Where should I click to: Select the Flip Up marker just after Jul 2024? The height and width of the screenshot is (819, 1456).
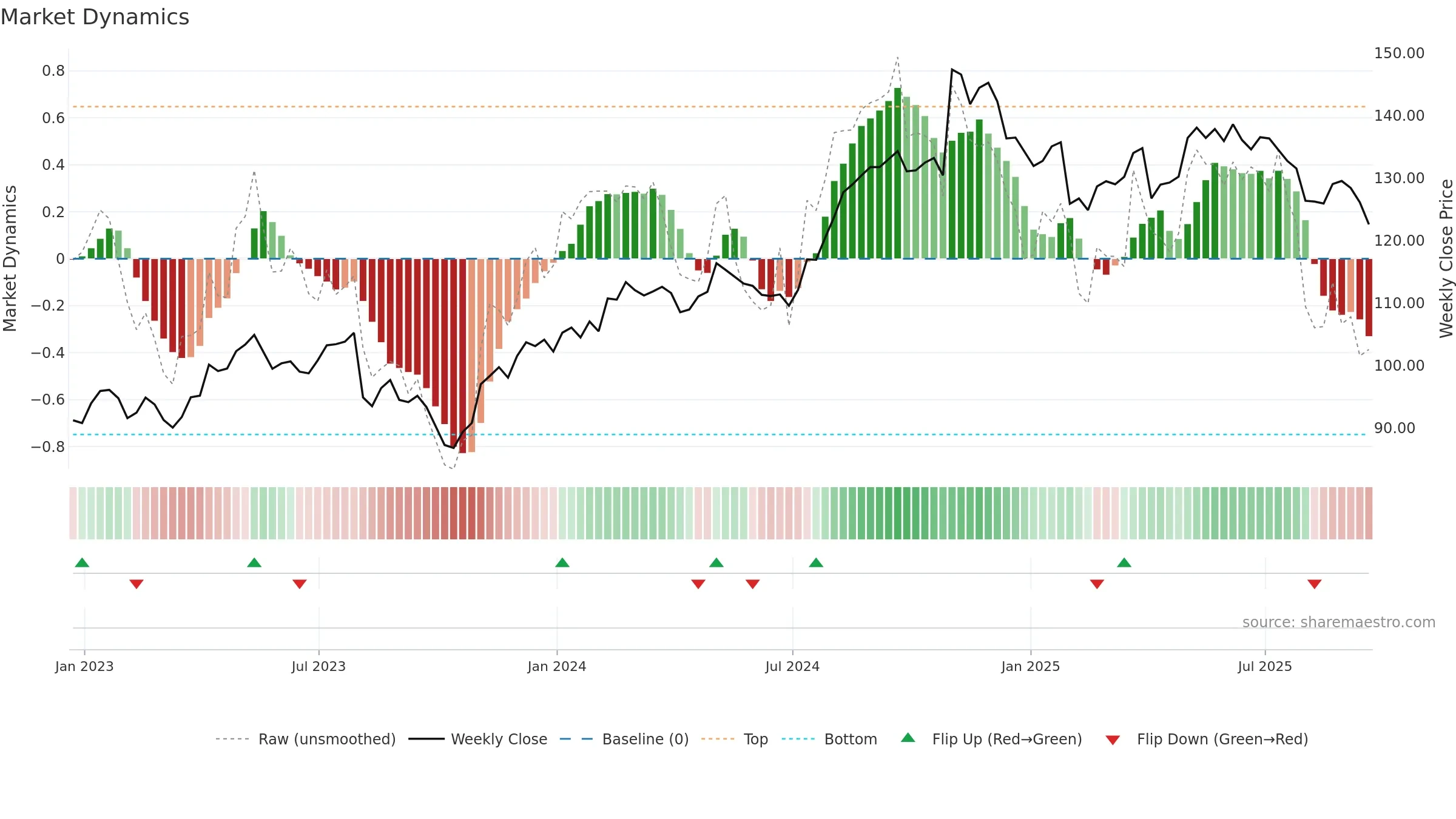[816, 562]
